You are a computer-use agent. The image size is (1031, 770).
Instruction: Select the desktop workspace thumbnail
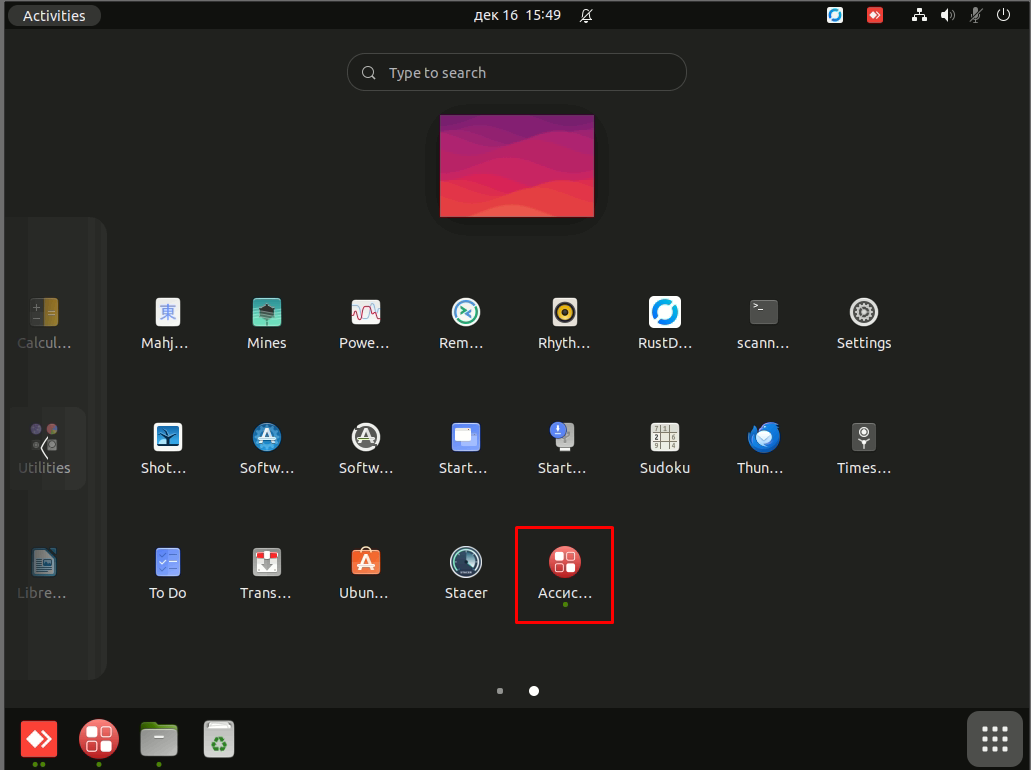tap(517, 165)
